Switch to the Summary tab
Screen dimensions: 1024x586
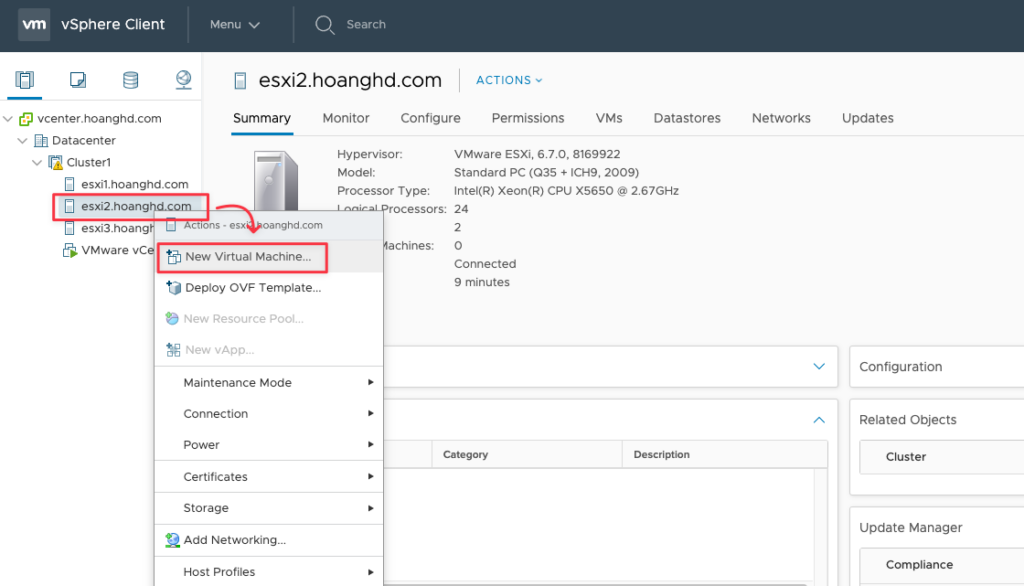pos(262,118)
